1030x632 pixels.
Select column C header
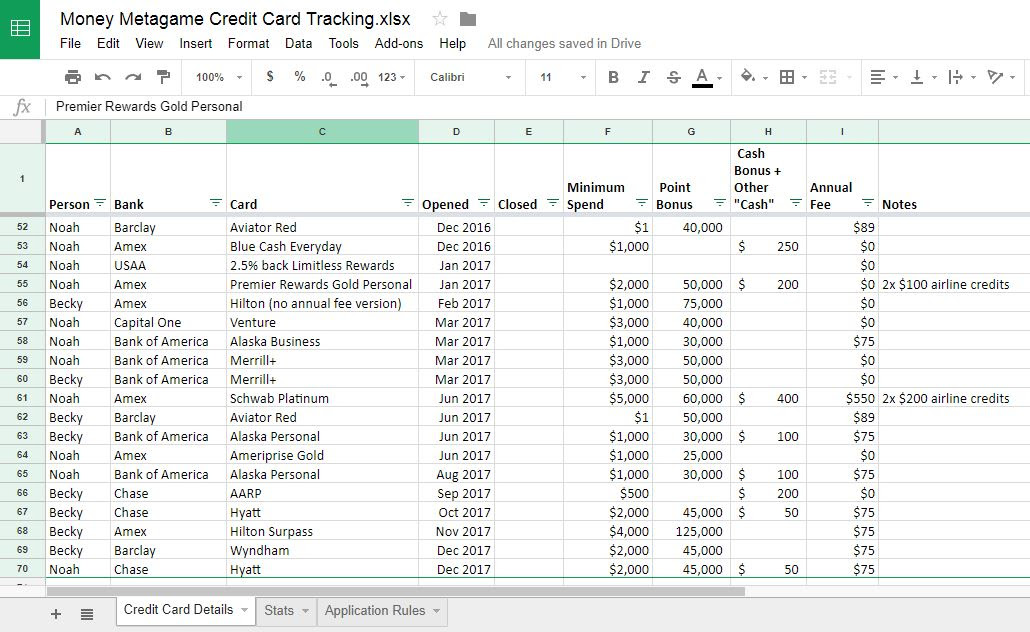(x=322, y=131)
